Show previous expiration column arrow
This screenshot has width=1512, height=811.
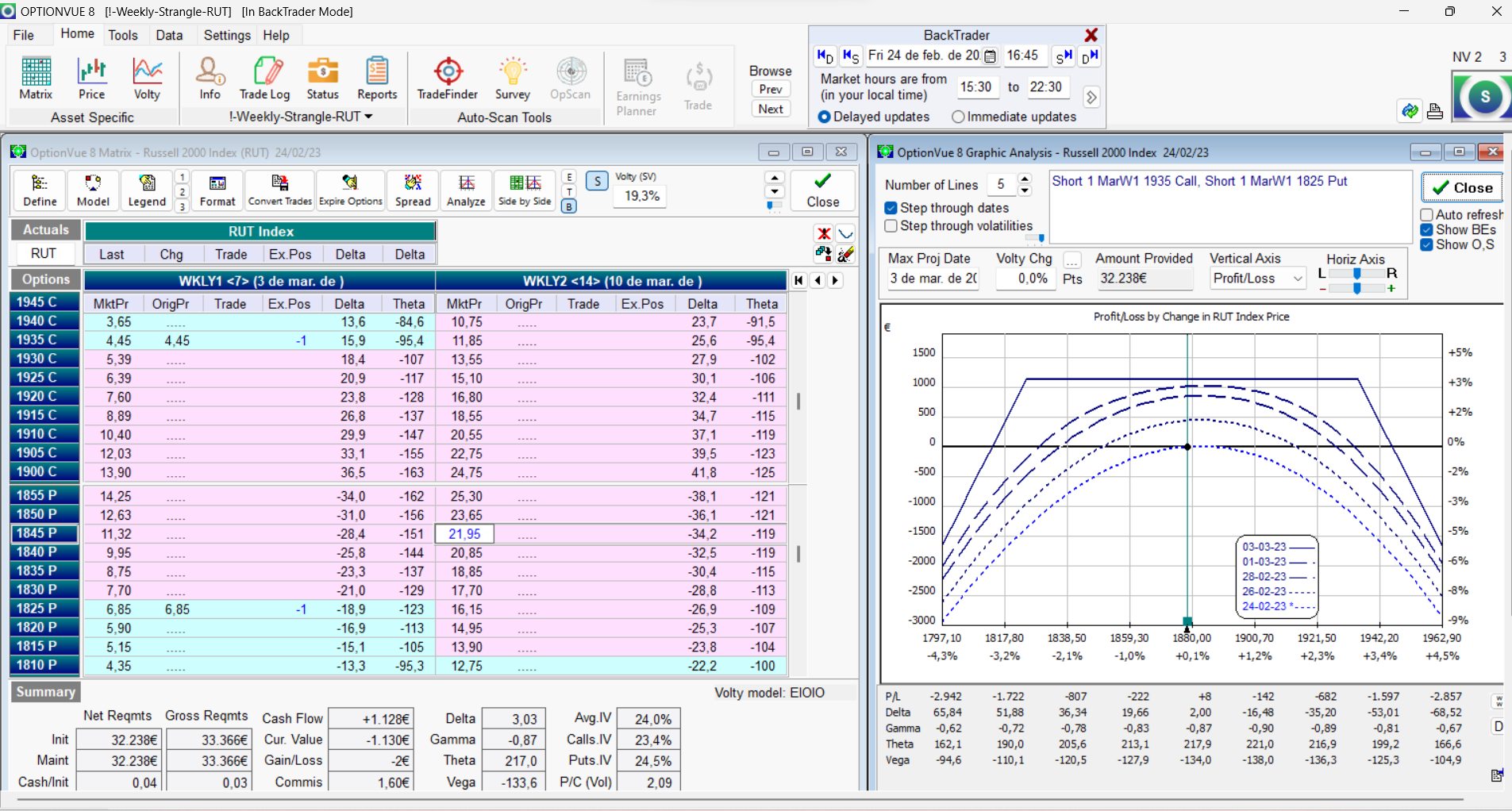pyautogui.click(x=818, y=280)
